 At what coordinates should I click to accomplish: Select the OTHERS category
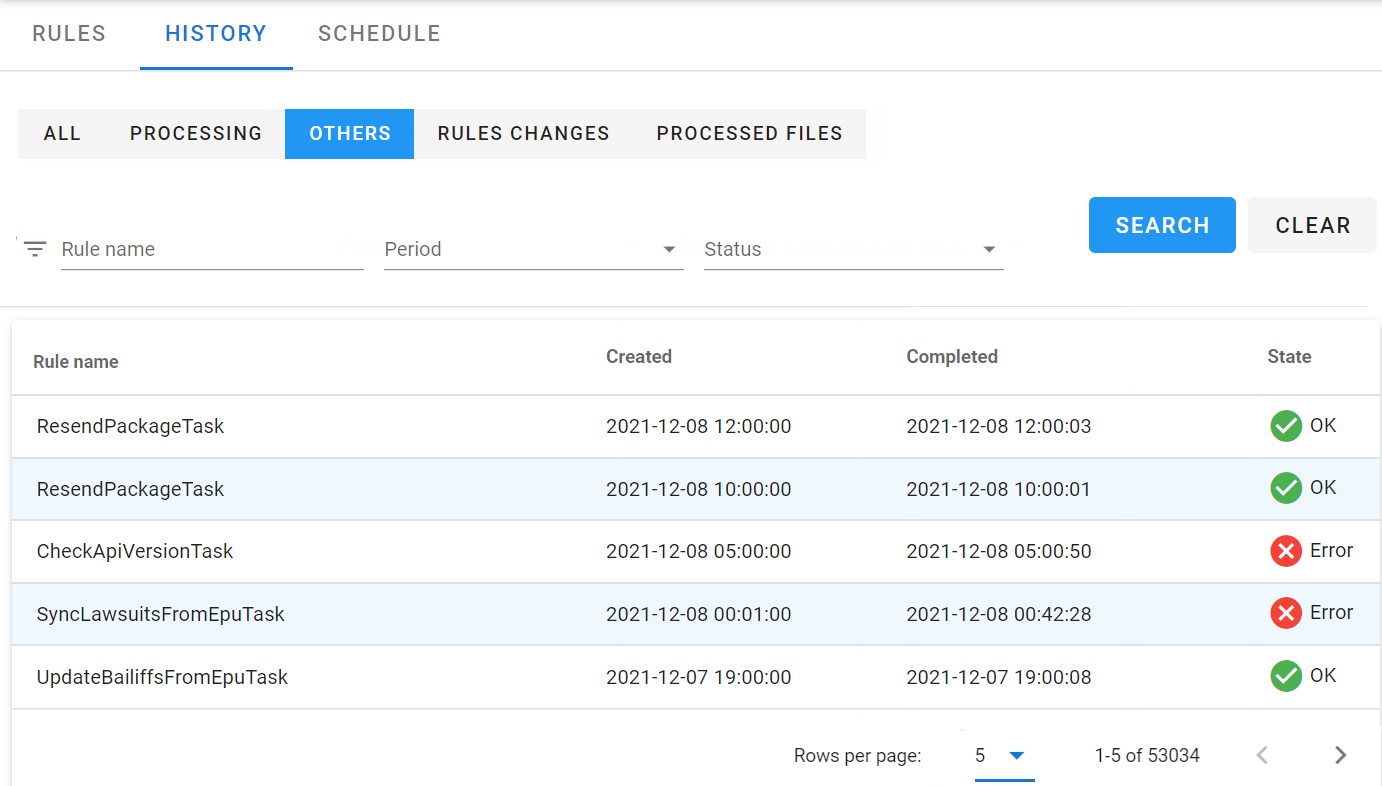349,133
